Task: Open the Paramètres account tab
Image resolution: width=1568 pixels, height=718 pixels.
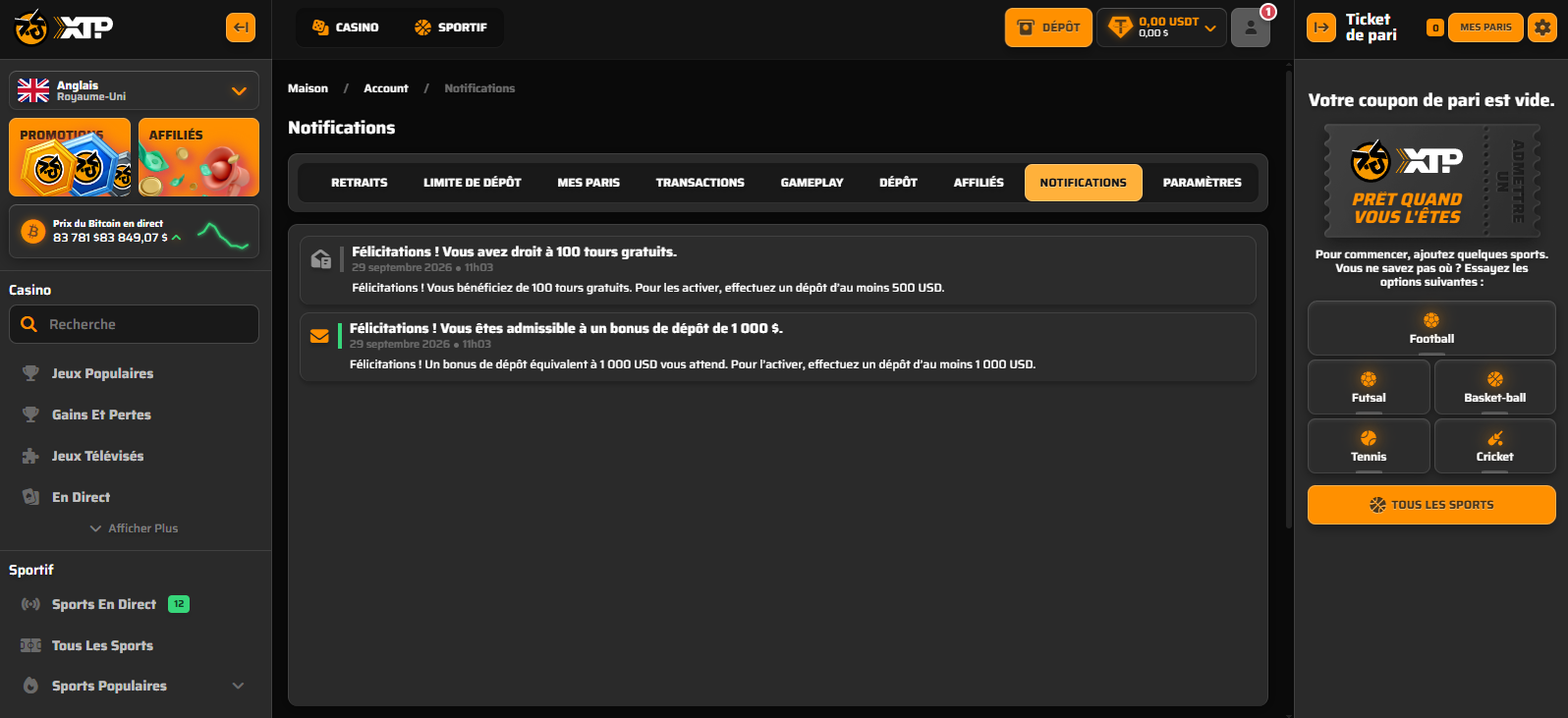Action: click(1202, 183)
